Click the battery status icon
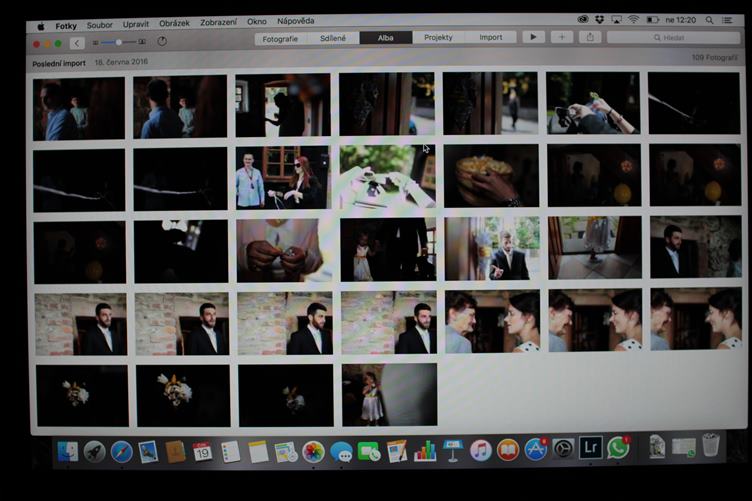752x501 pixels. 652,20
